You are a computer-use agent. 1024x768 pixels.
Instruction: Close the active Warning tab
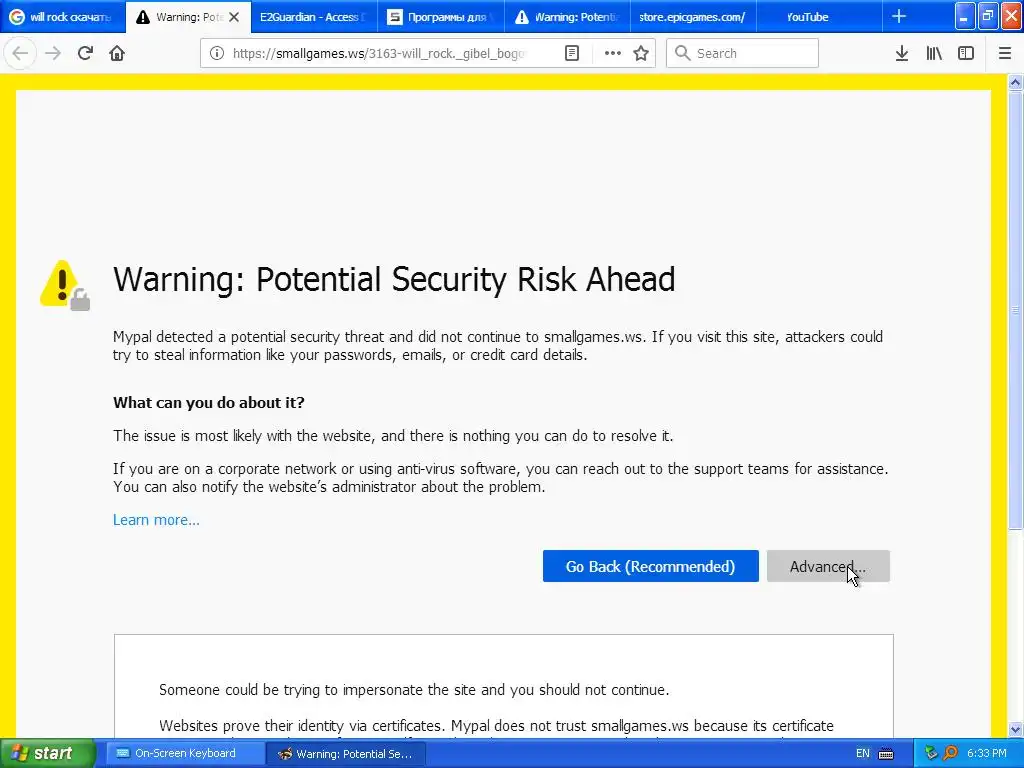click(234, 17)
